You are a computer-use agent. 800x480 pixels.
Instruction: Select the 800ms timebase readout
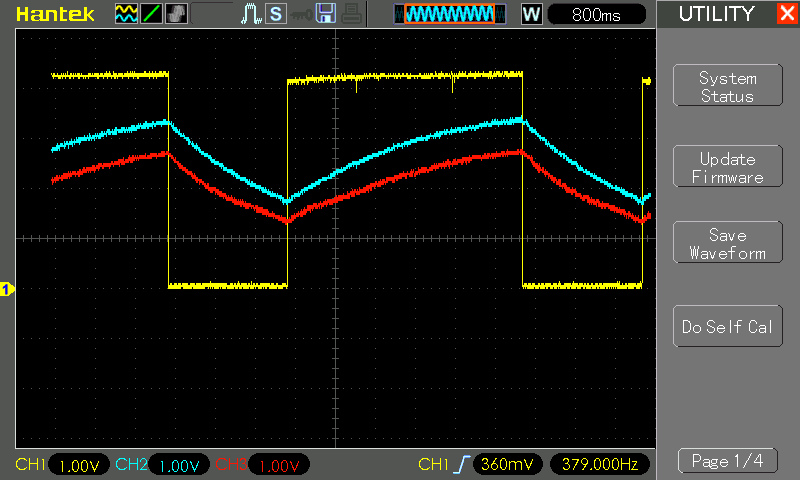pyautogui.click(x=597, y=14)
